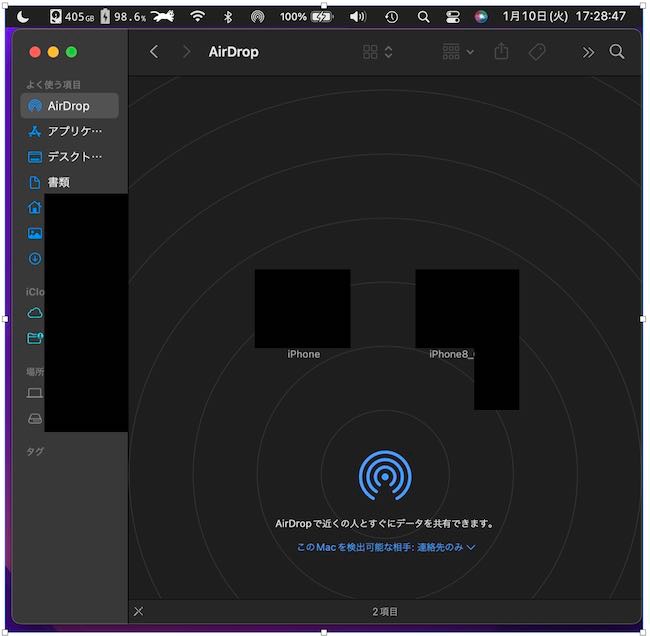Open the Downloads sidebar icon

[35, 258]
